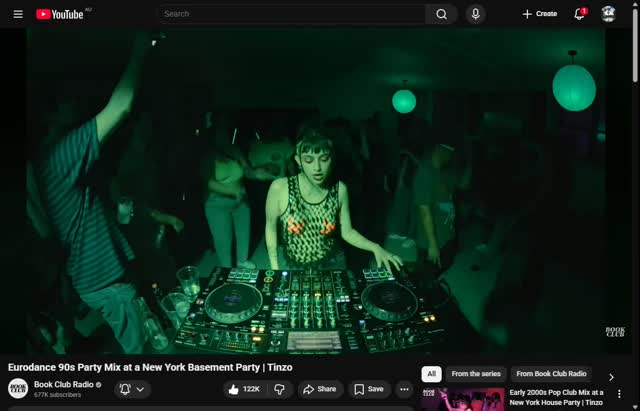640x411 pixels.
Task: Open the hamburger guide menu
Action: tap(18, 14)
